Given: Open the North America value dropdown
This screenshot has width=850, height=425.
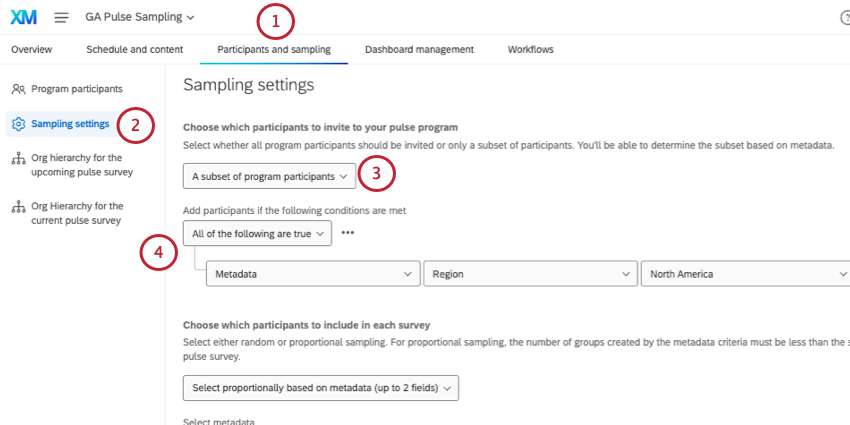Looking at the screenshot, I should tap(745, 273).
